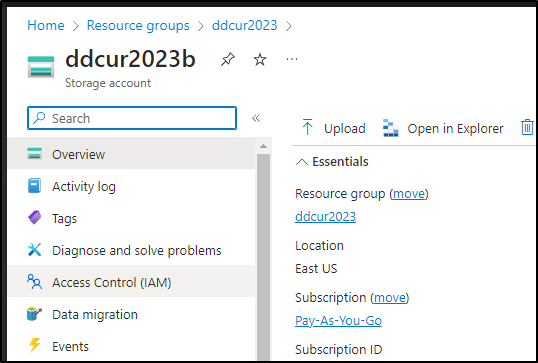The image size is (538, 363).
Task: Click the Upload arrow icon
Action: pyautogui.click(x=307, y=127)
